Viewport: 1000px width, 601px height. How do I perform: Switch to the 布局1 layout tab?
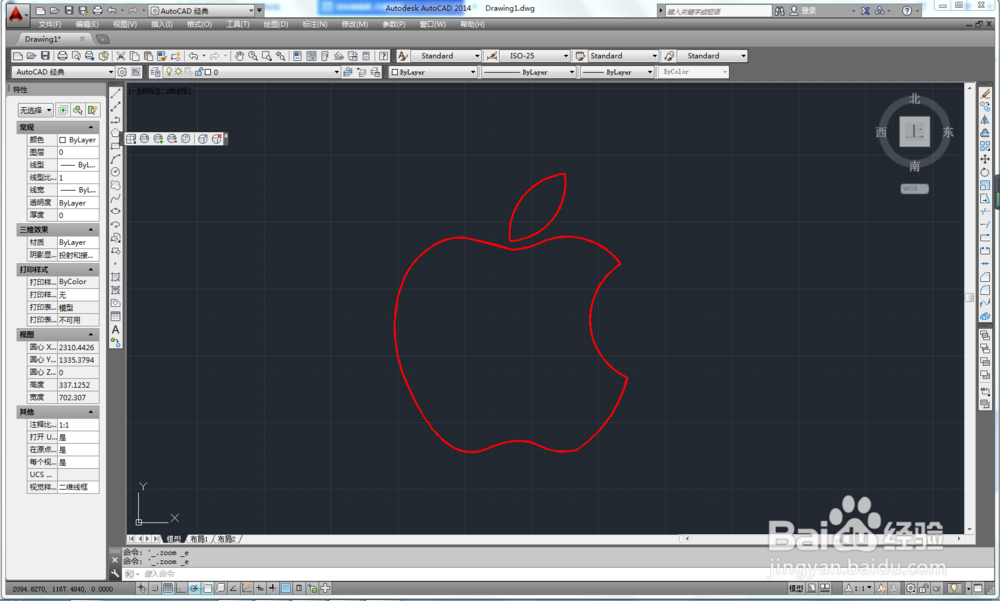[199, 539]
